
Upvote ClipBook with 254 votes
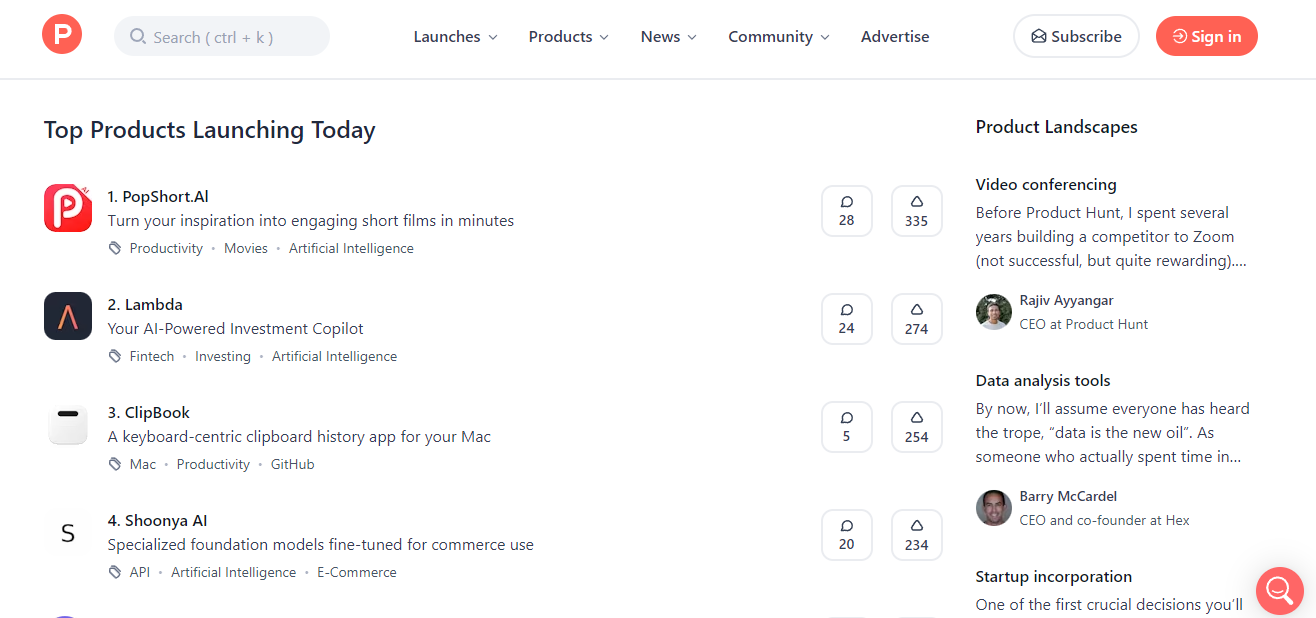coord(917,427)
